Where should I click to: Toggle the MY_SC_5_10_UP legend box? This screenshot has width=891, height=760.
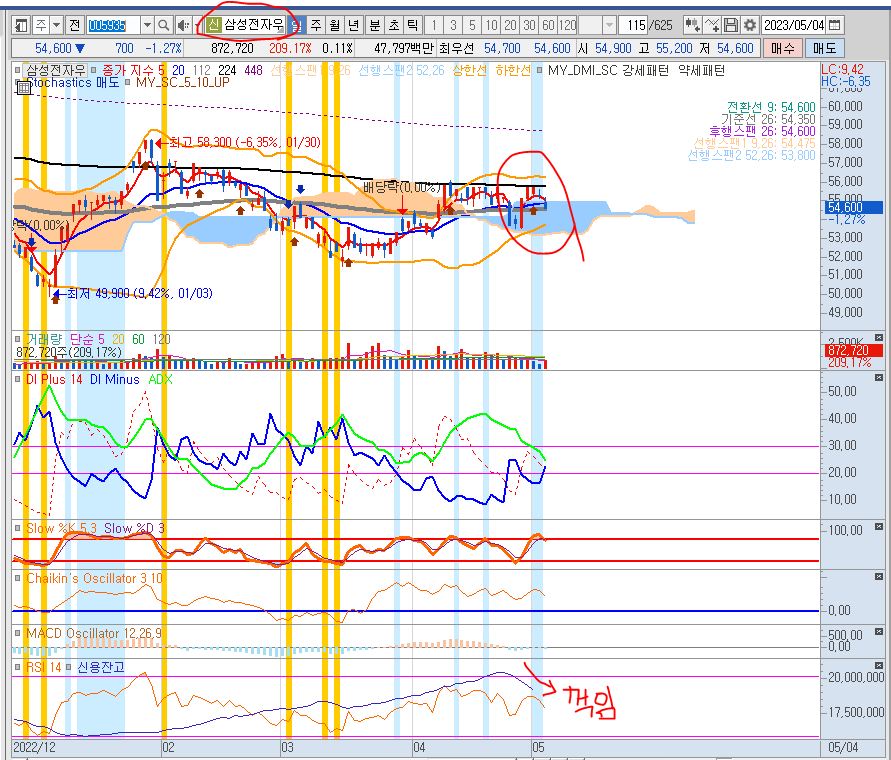pyautogui.click(x=127, y=83)
